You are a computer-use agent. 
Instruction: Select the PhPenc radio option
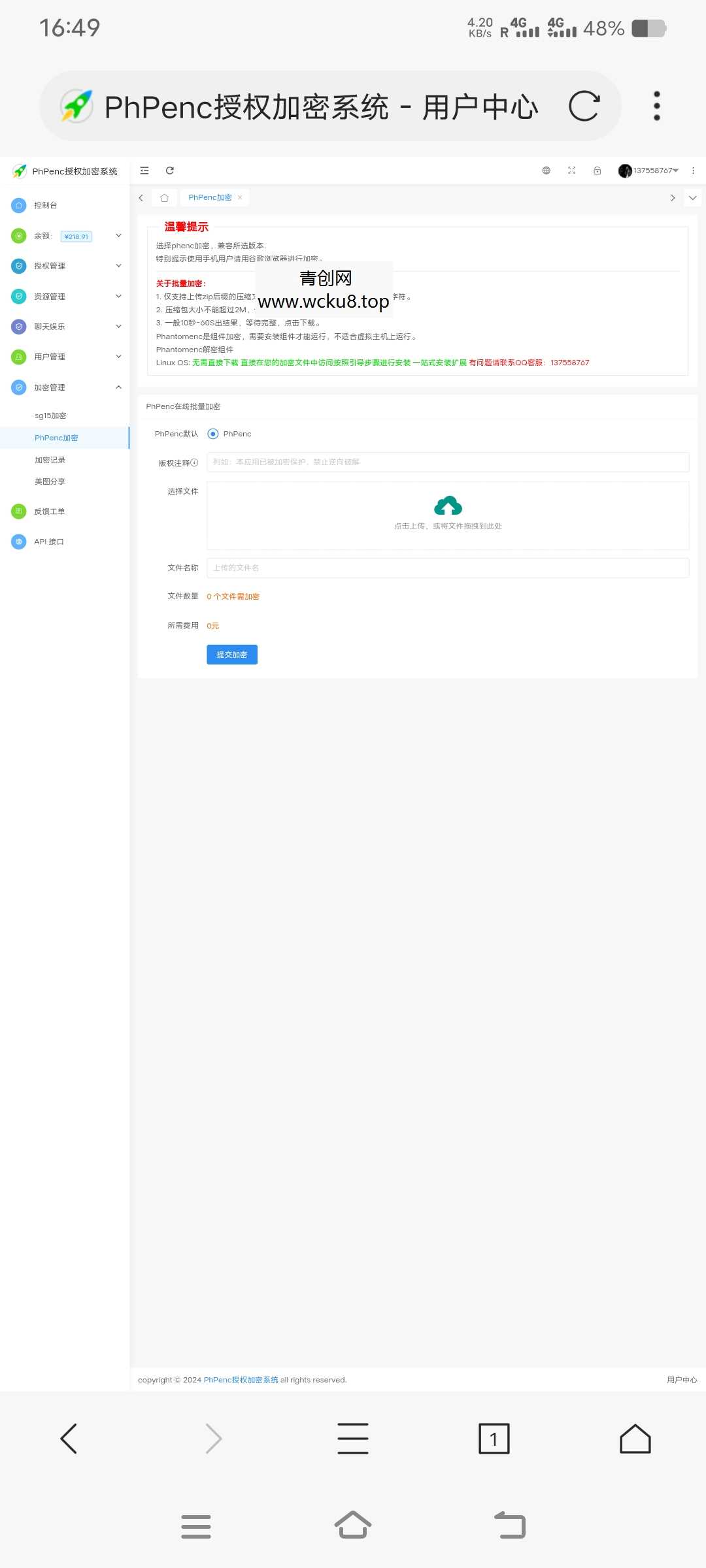coord(213,434)
